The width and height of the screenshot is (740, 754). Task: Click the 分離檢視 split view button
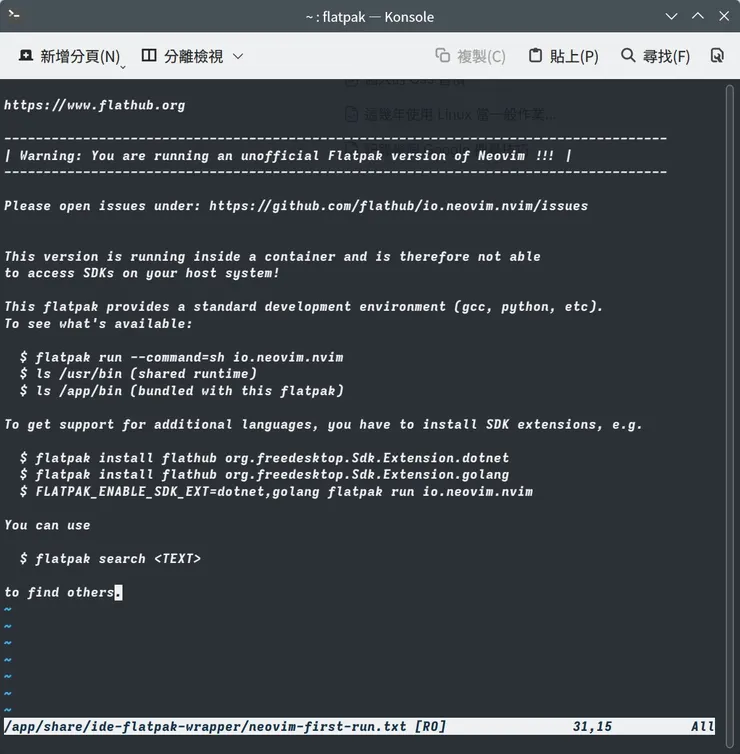click(x=183, y=56)
